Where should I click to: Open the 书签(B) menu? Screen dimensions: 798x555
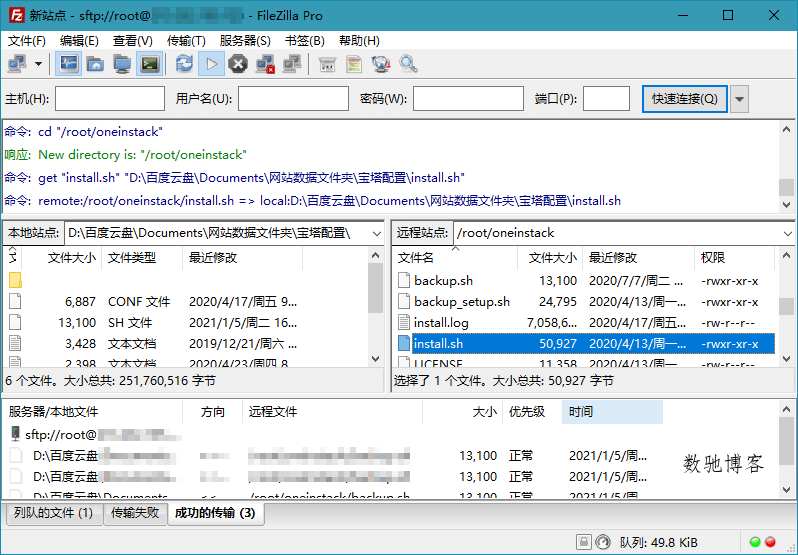tap(304, 41)
